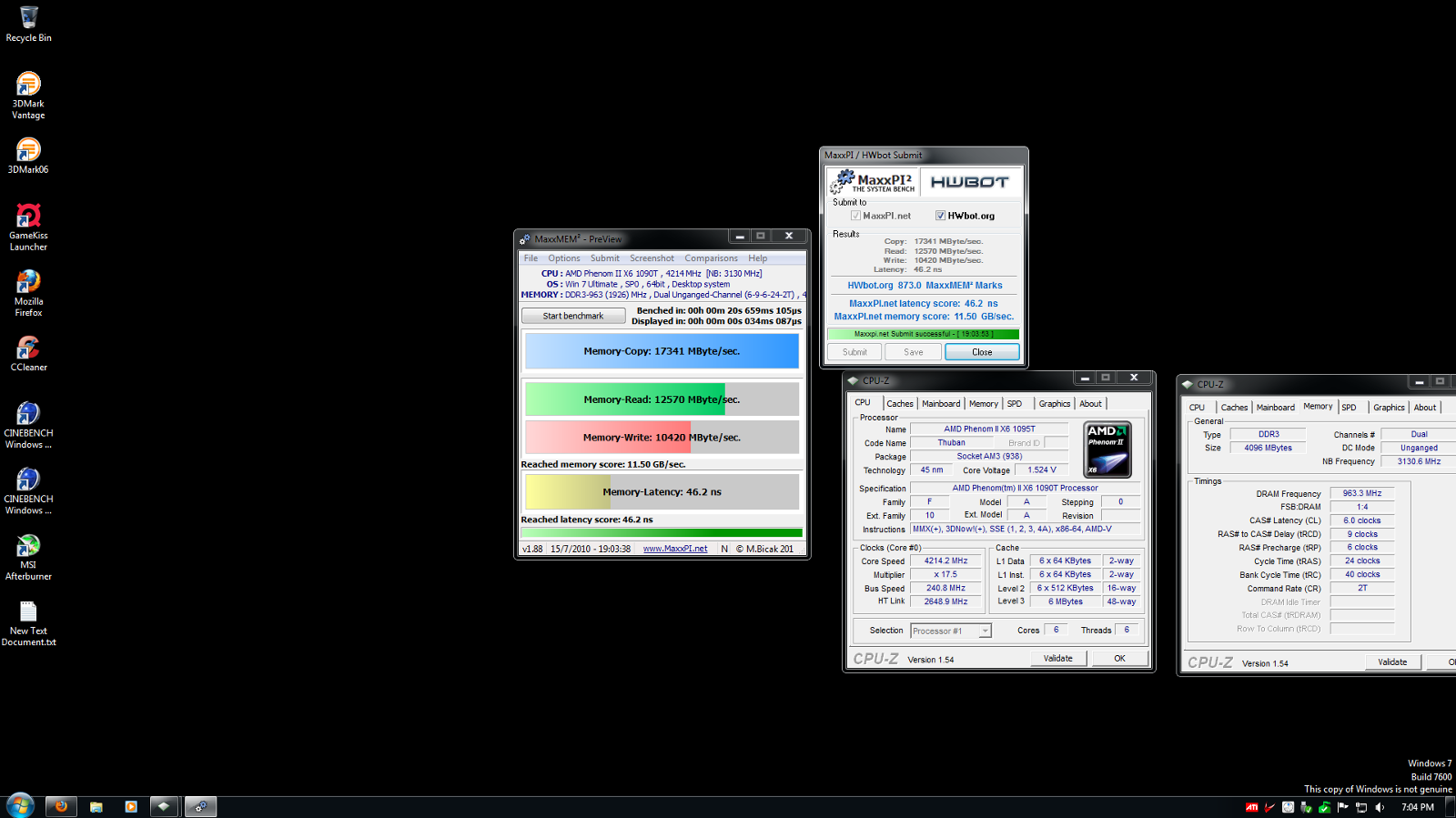Click Maxxpi.net Submit successful progress bar
Viewport: 1456px width, 818px height.
923,334
